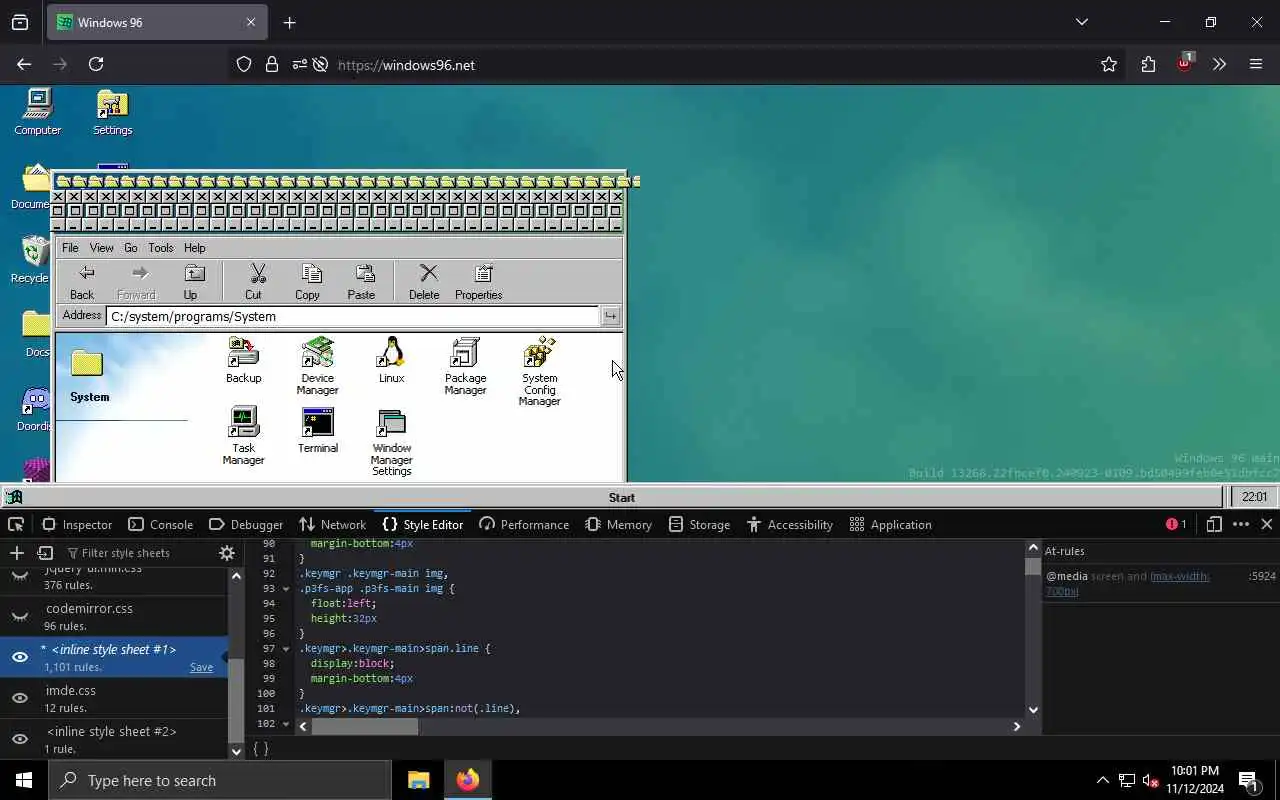Collapse the code fold at line 93
Image resolution: width=1280 pixels, height=800 pixels.
tap(286, 588)
